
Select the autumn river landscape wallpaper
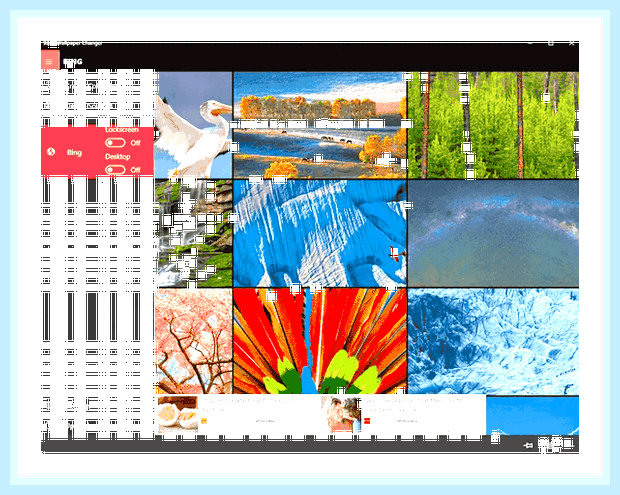pos(320,125)
